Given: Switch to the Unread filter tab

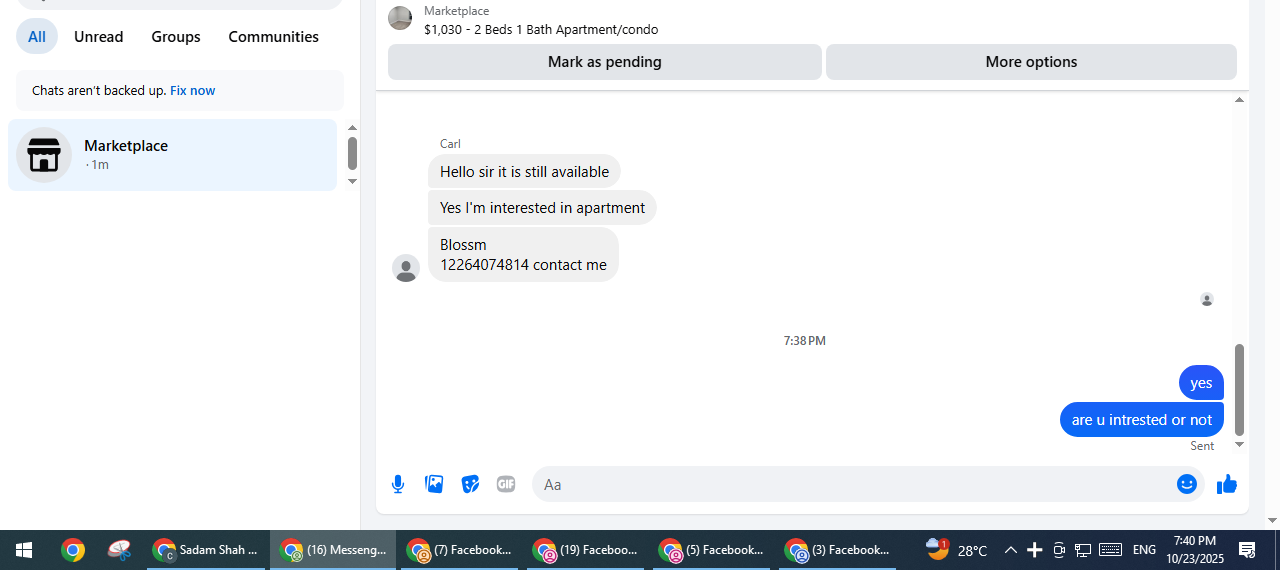Looking at the screenshot, I should (98, 37).
